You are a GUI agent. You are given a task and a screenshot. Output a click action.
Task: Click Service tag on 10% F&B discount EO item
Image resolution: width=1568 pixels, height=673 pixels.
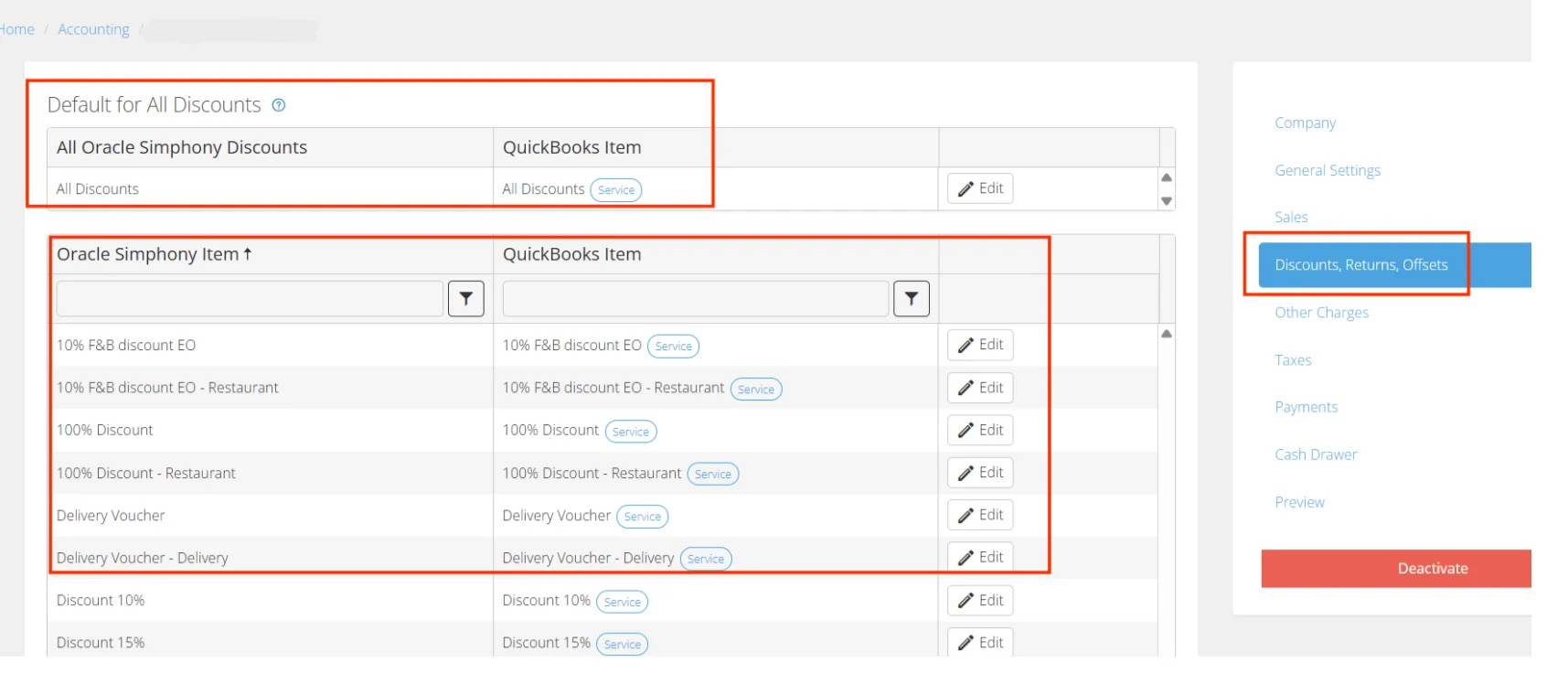[674, 347]
